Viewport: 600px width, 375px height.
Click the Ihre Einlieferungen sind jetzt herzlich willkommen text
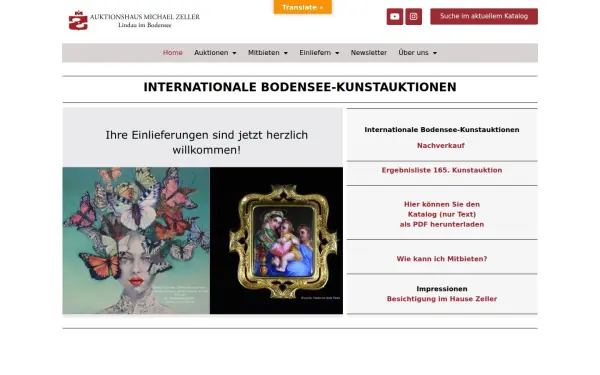[207, 142]
